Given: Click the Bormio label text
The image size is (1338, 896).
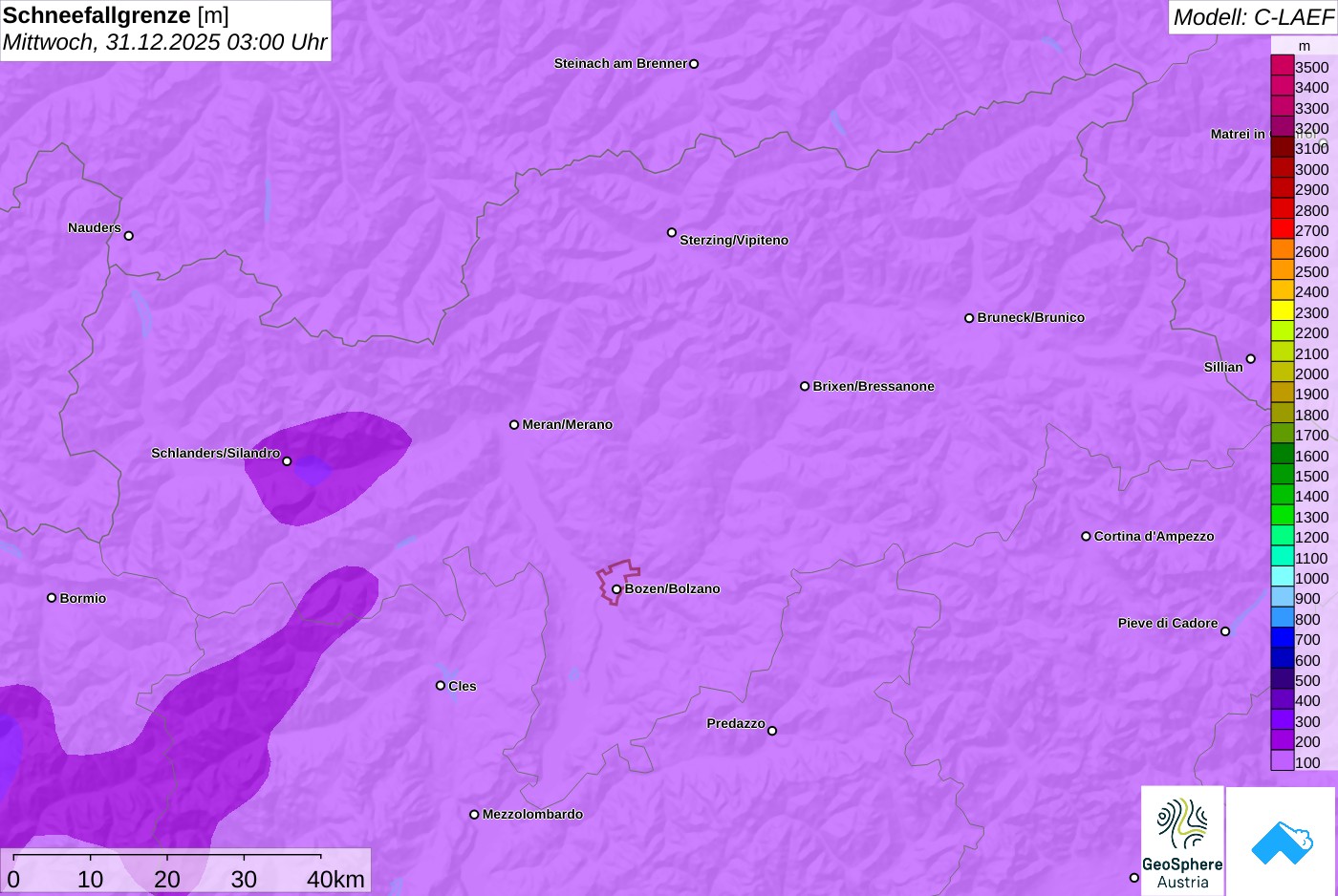Looking at the screenshot, I should tap(83, 599).
